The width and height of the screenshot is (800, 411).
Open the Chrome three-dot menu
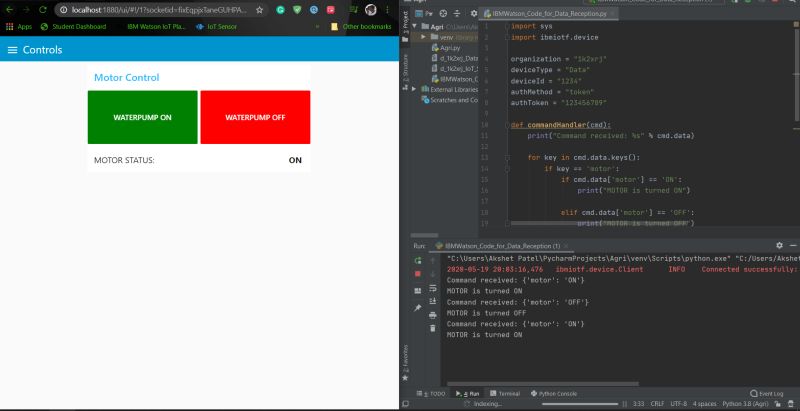(x=388, y=10)
